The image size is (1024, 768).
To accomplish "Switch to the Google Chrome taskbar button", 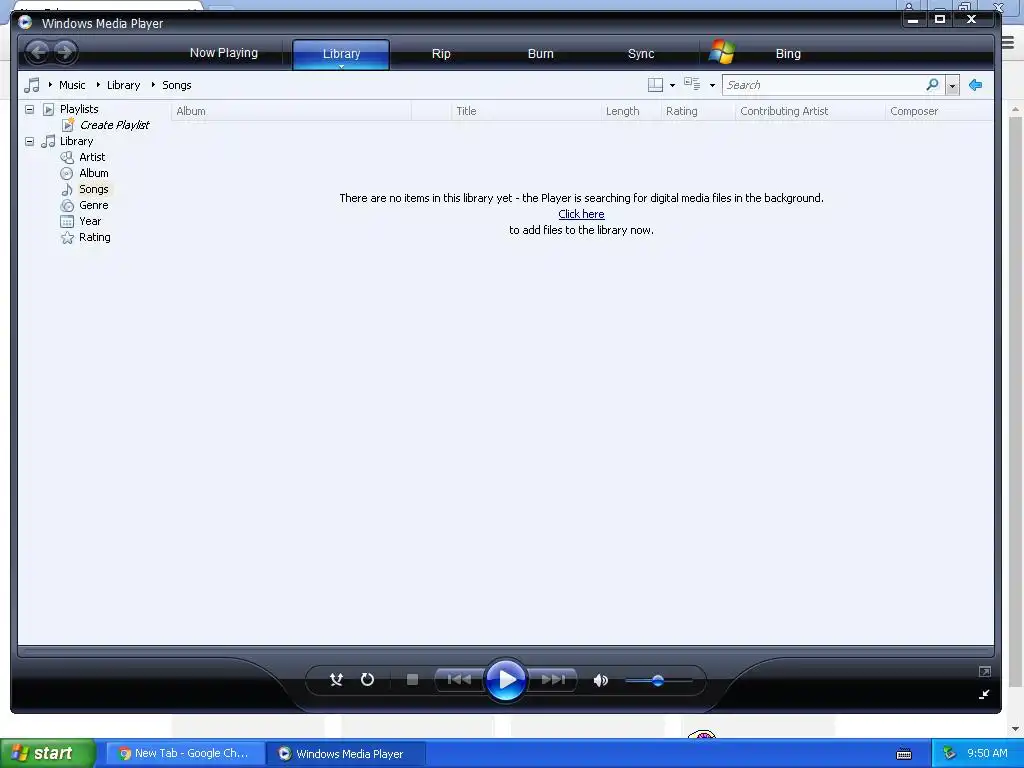I will click(x=185, y=754).
